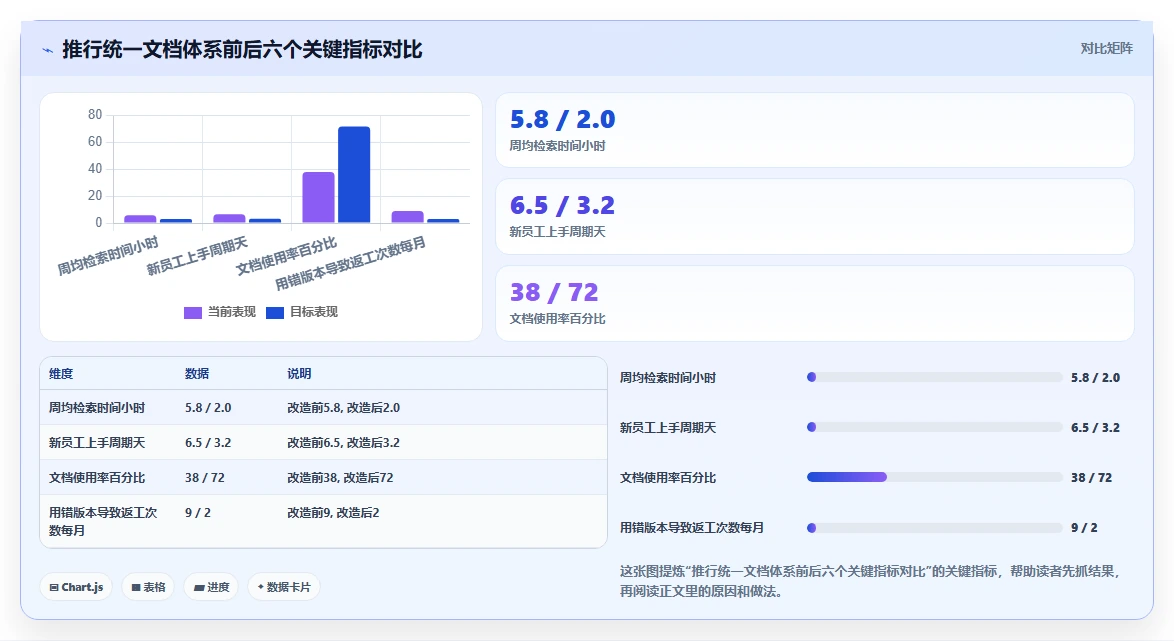Click description 改造前6.5, 改造后3.2
1174x641 pixels.
[x=344, y=443]
